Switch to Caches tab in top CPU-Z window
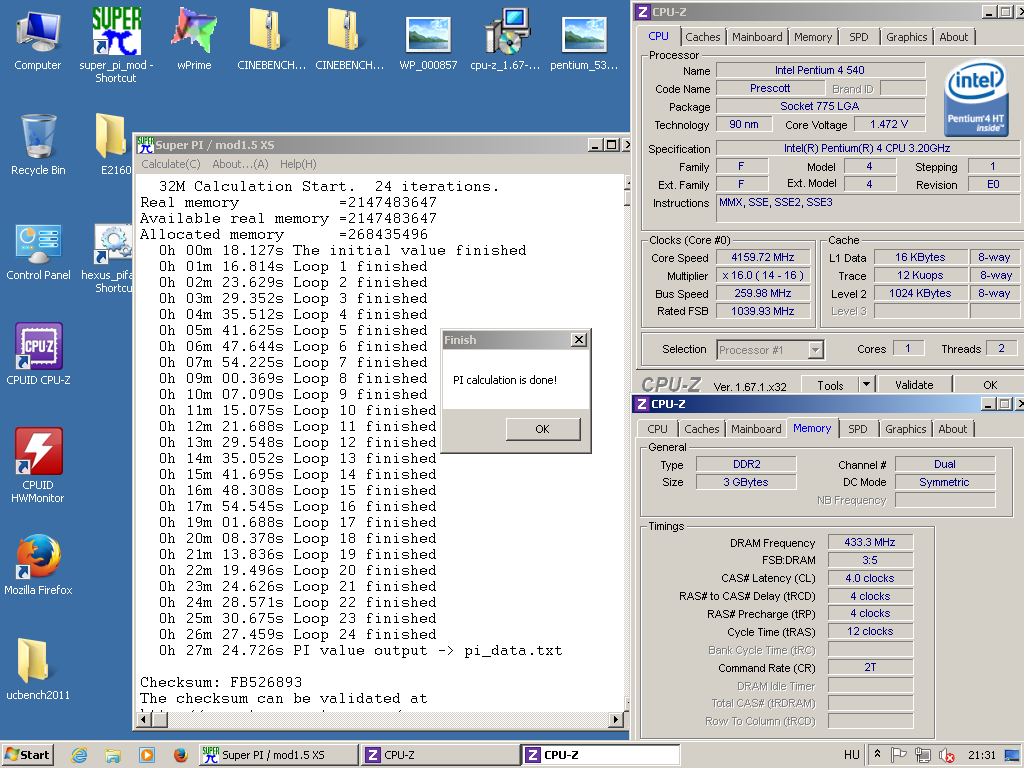Viewport: 1024px width, 768px height. pos(703,37)
